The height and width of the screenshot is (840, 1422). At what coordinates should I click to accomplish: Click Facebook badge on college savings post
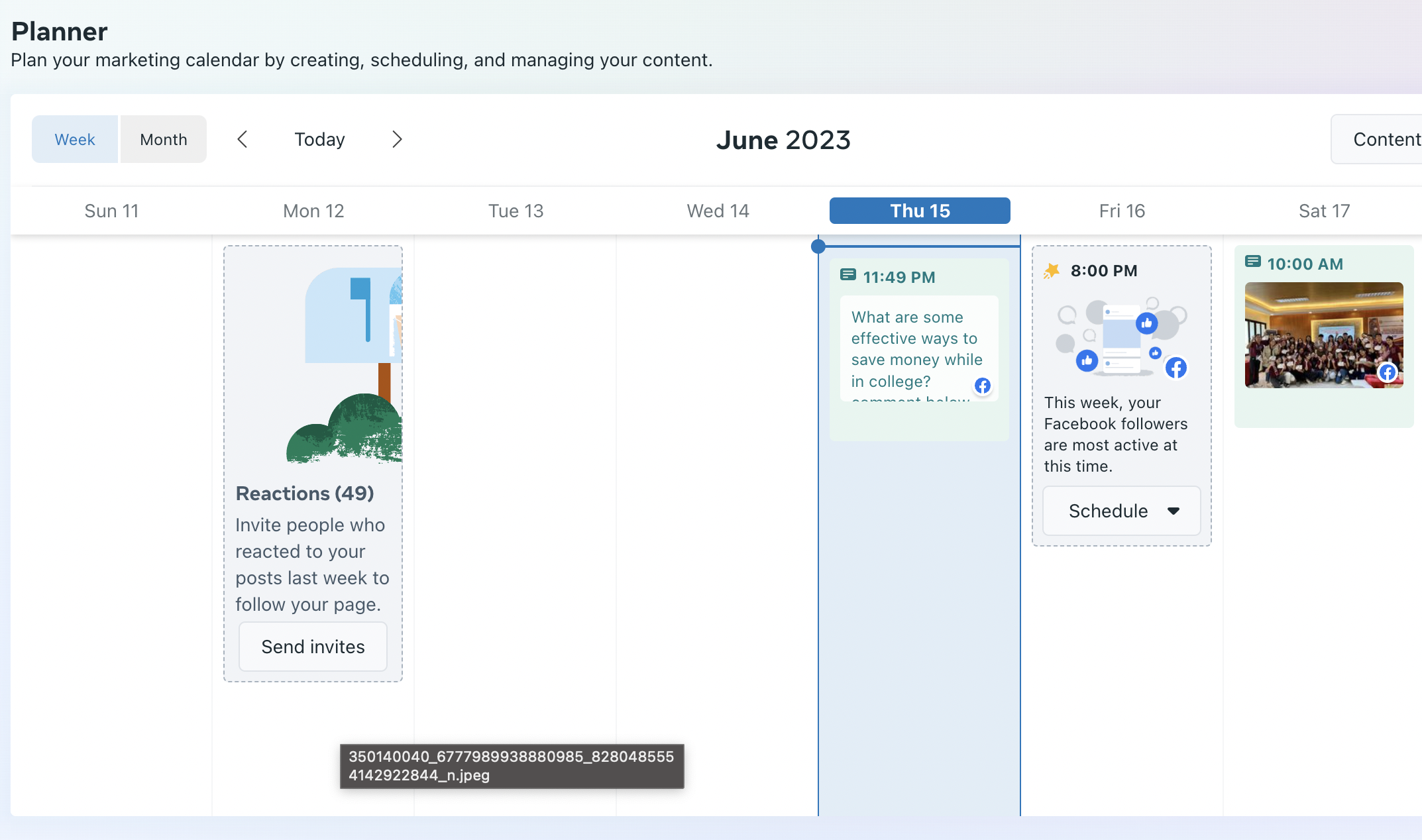click(983, 386)
